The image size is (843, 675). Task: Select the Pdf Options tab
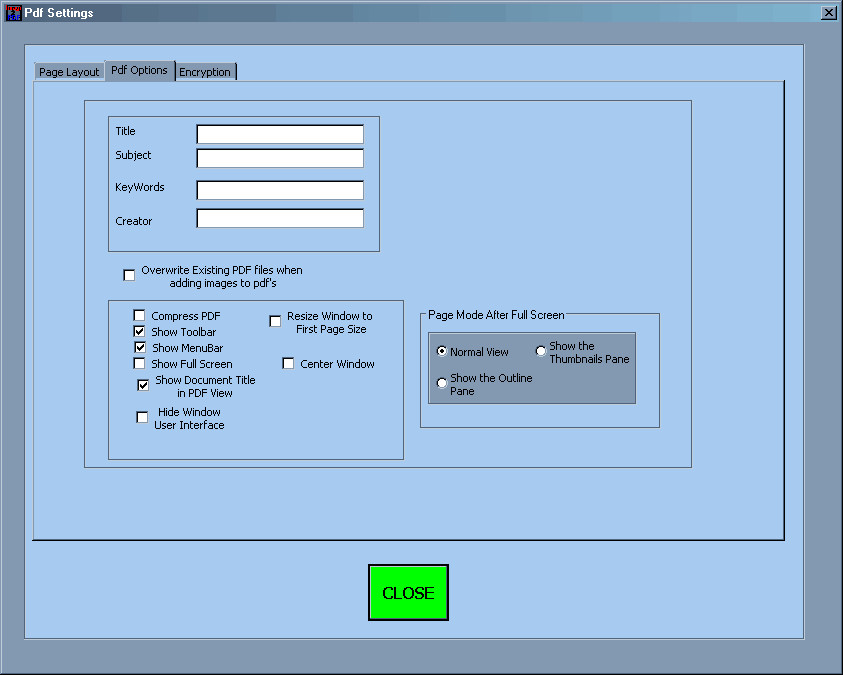pos(139,70)
